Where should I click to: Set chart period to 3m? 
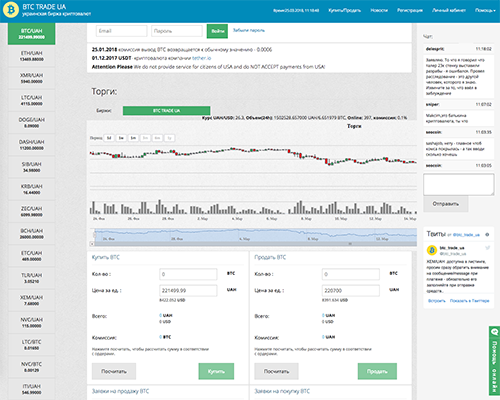coord(145,138)
